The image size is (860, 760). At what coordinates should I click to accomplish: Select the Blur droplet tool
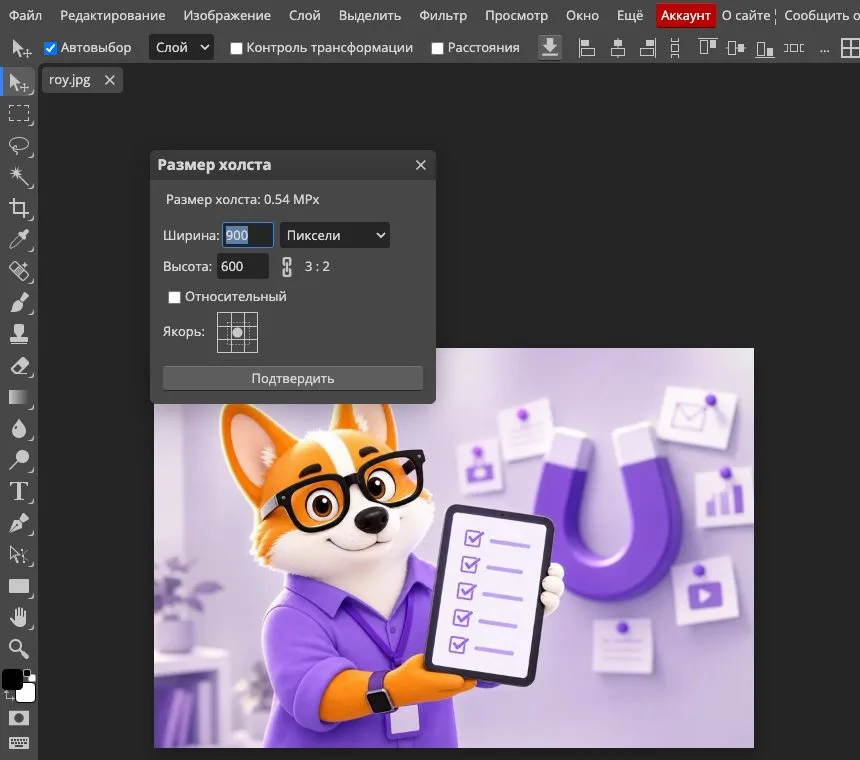pos(19,429)
